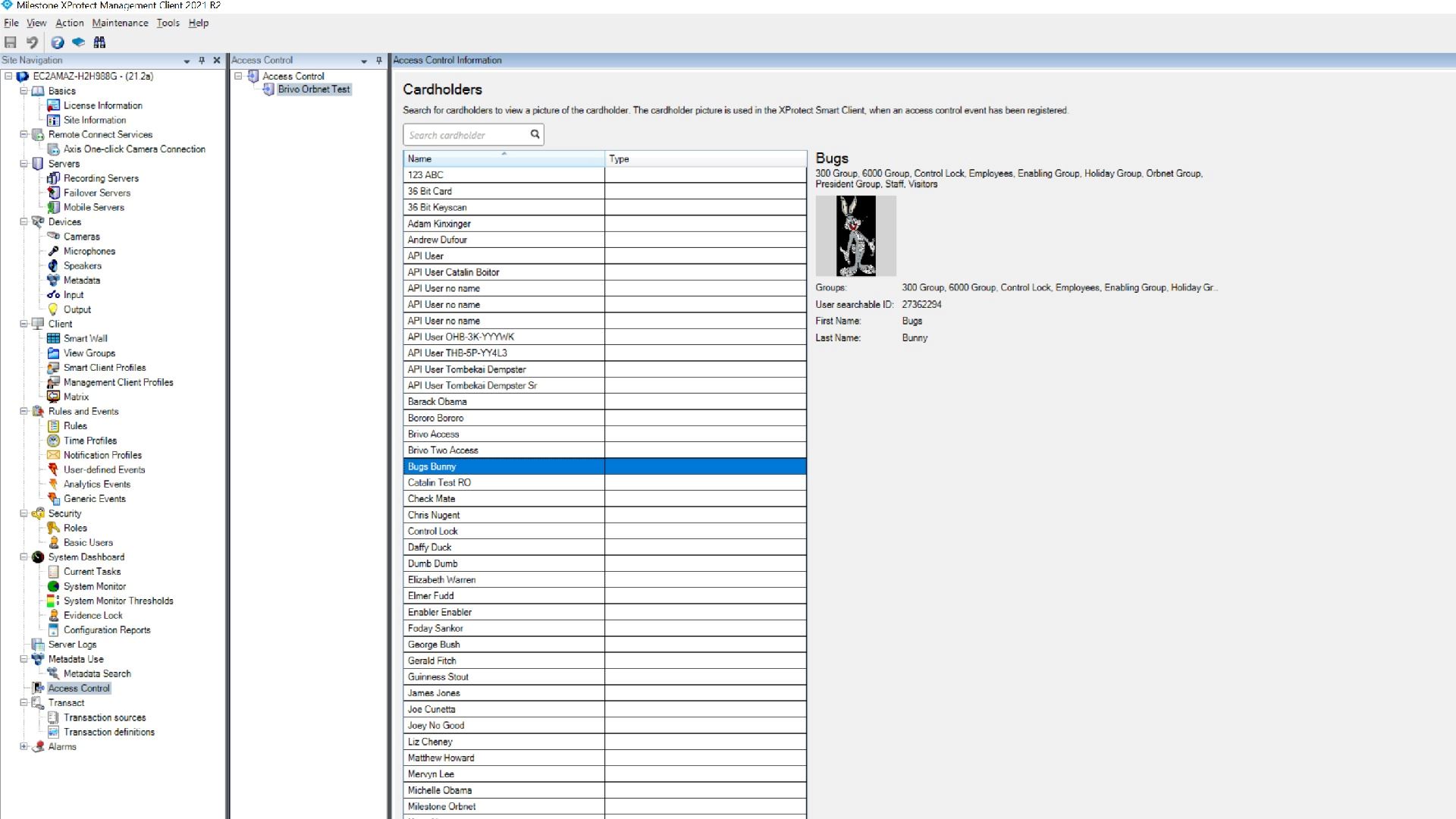Click the System Monitor green icon
Viewport: 1456px width, 819px height.
pos(54,586)
